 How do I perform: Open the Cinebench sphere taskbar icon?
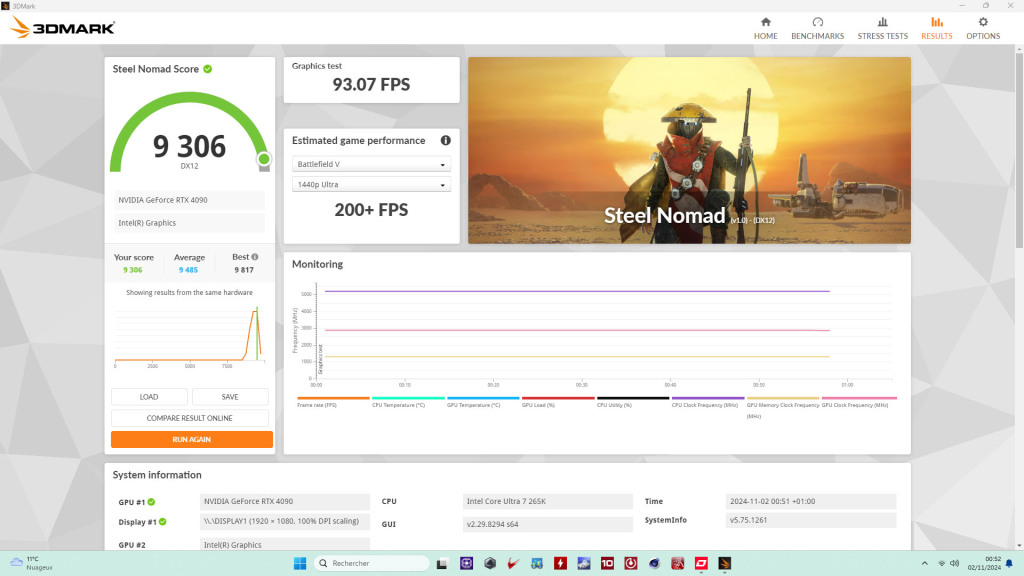[654, 563]
